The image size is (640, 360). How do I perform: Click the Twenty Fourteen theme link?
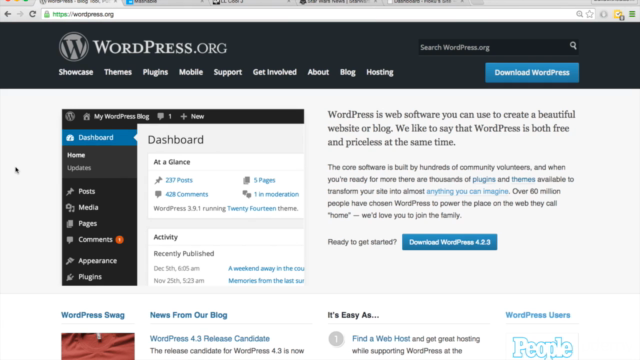[251, 209]
